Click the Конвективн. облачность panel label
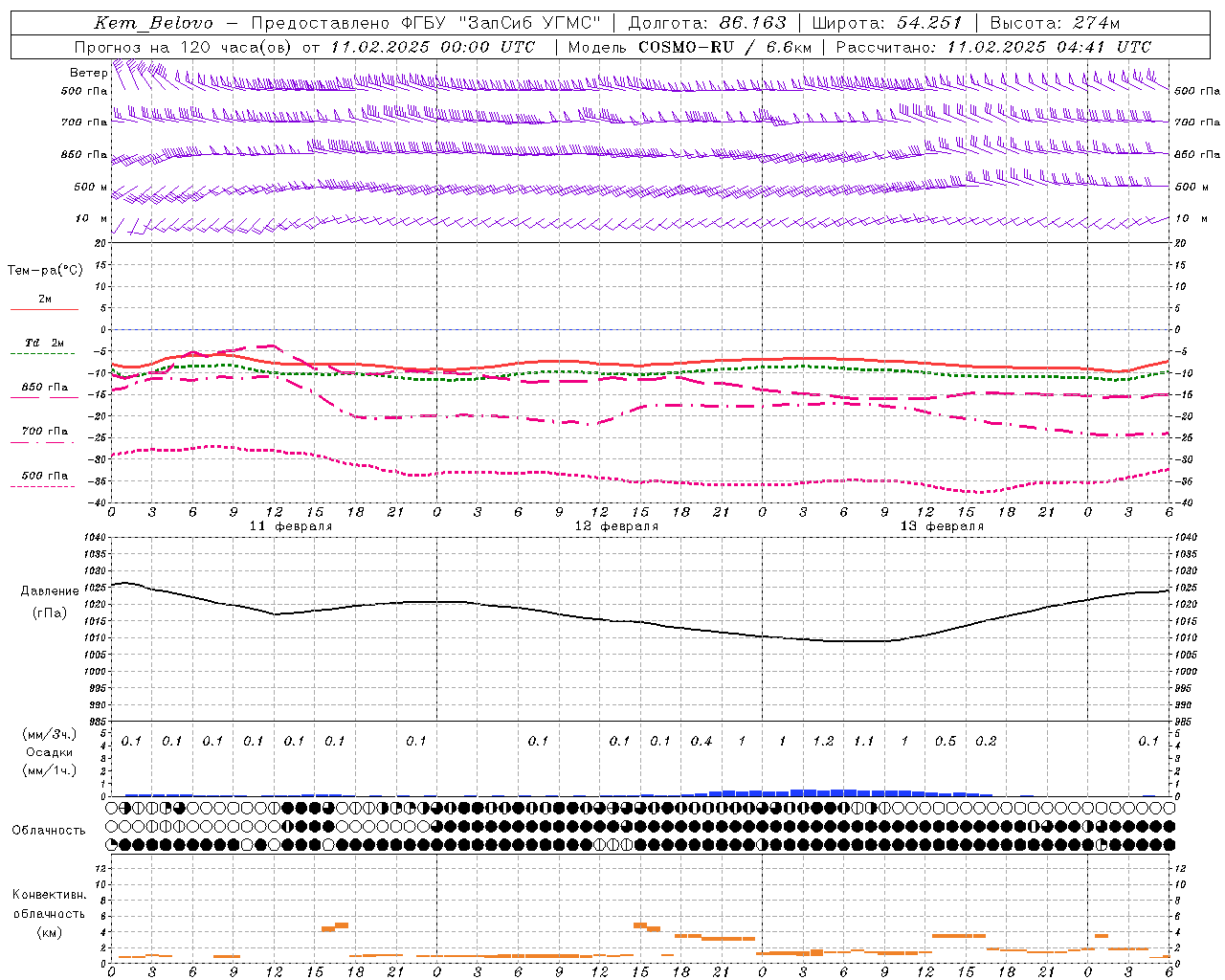This screenshot has width=1225, height=980. (49, 904)
